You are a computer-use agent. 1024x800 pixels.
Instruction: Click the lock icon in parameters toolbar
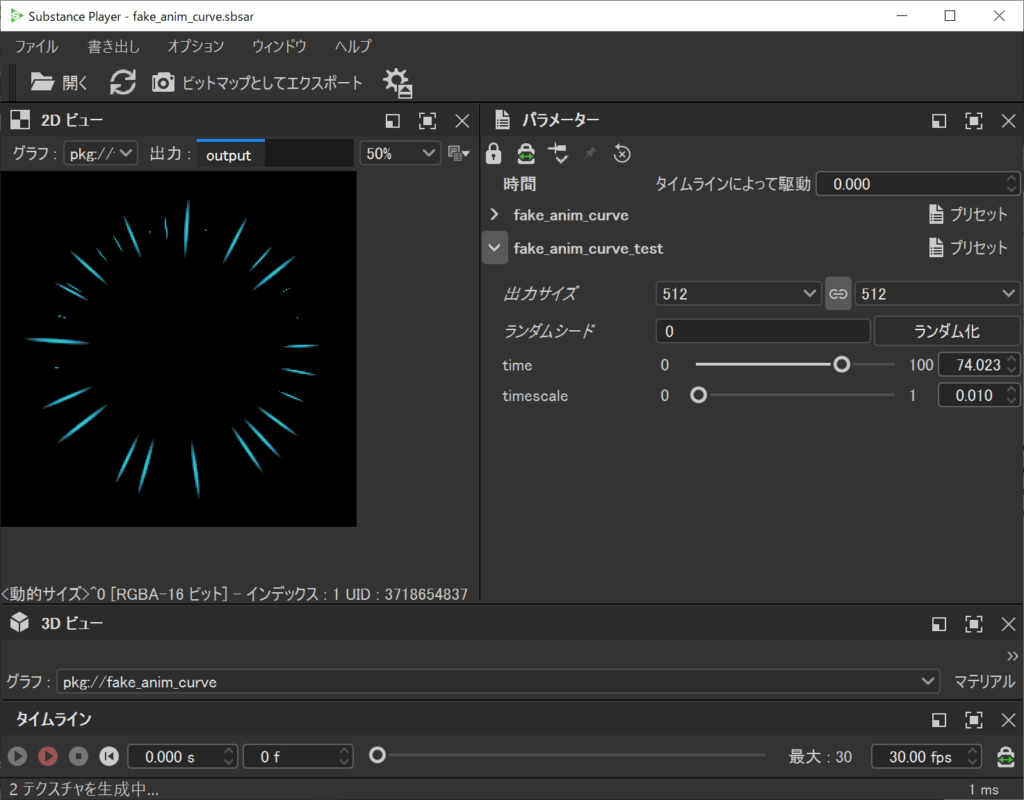[x=493, y=153]
